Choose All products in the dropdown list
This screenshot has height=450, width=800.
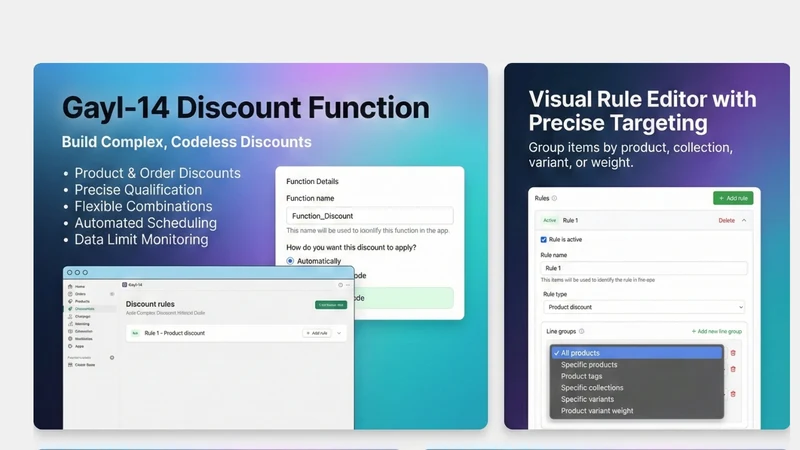click(636, 353)
